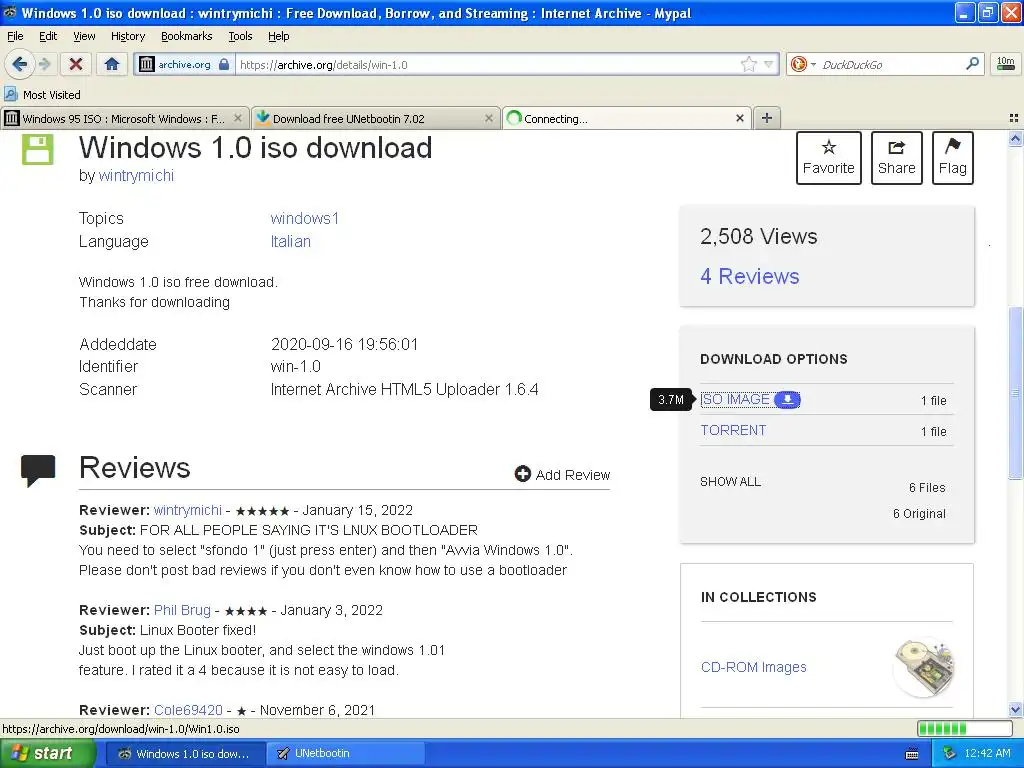1024x768 pixels.
Task: Open the Bookmarks menu
Action: 186,36
